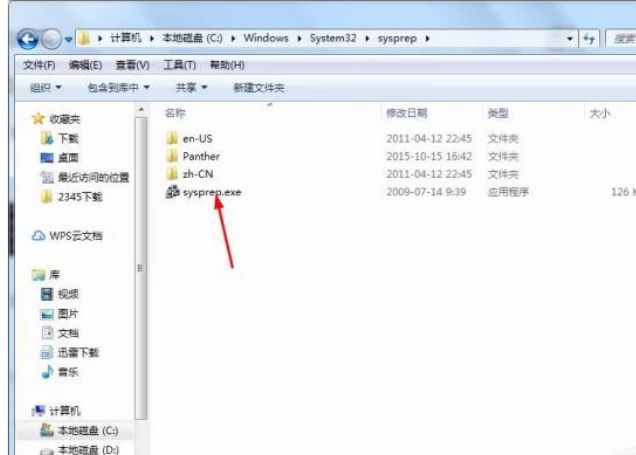The height and width of the screenshot is (455, 636).
Task: Click the Forward navigation arrow button
Action: click(x=52, y=39)
